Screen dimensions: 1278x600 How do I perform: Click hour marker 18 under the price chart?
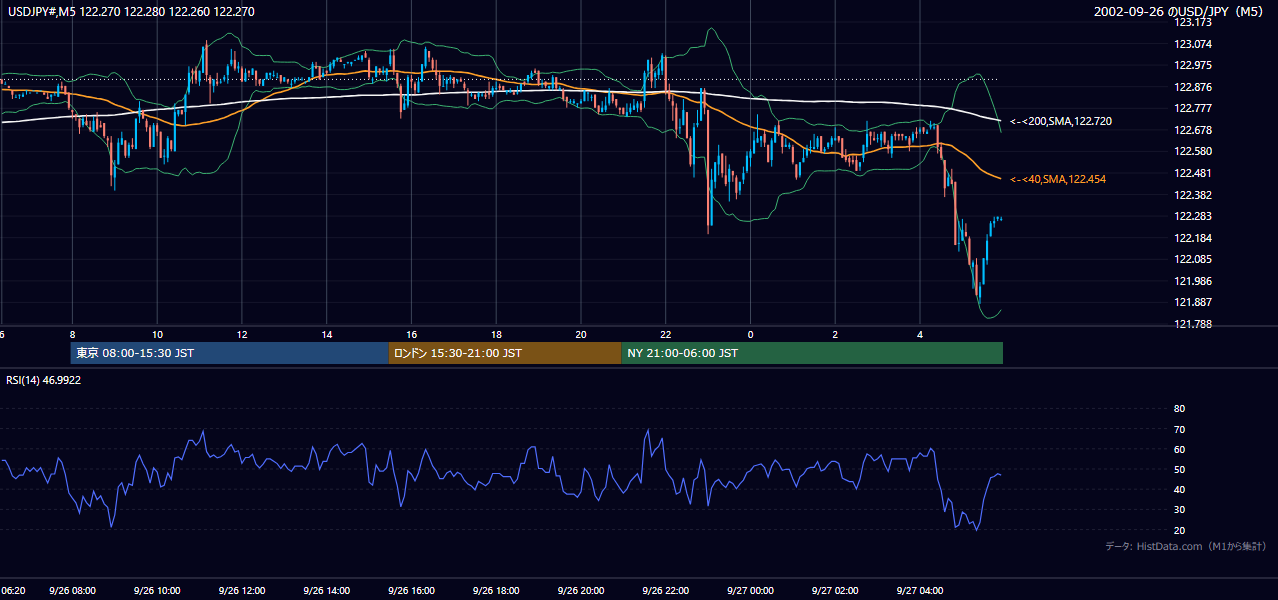coord(496,333)
